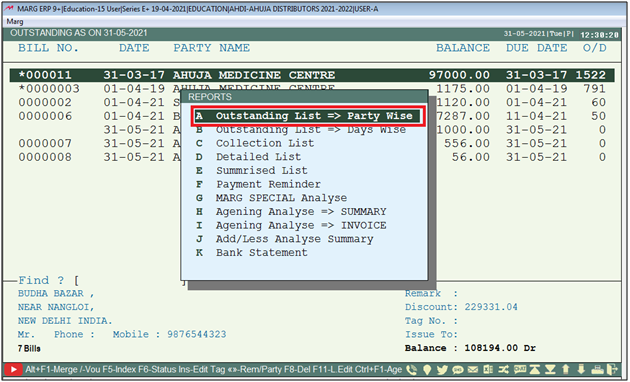Screen dimensions: 630x382
Task: Click the Excel export icon
Action: [488, 370]
